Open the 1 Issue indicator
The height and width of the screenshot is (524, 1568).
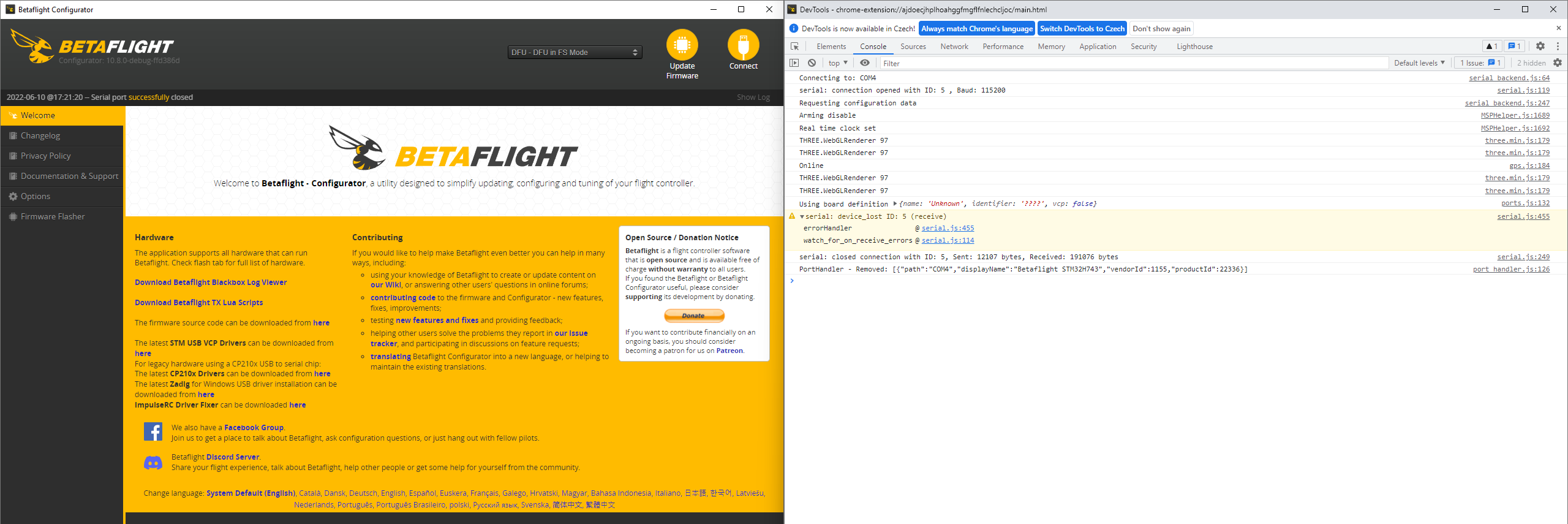[x=1480, y=63]
